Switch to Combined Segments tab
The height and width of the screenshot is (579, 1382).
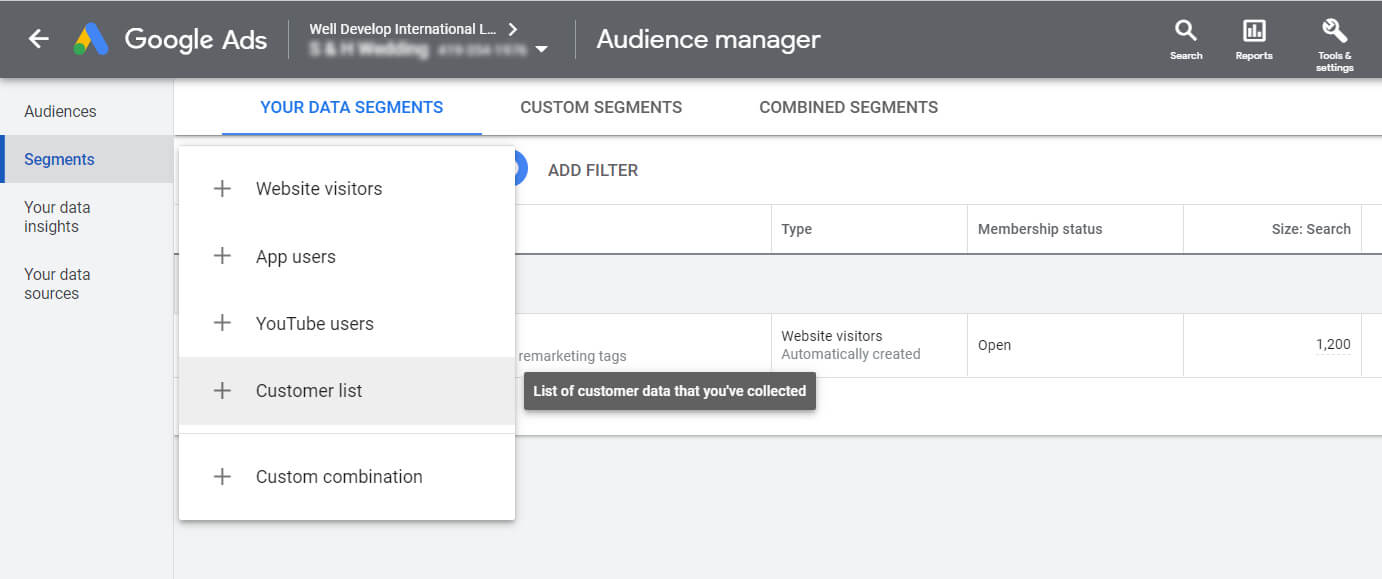(x=848, y=107)
